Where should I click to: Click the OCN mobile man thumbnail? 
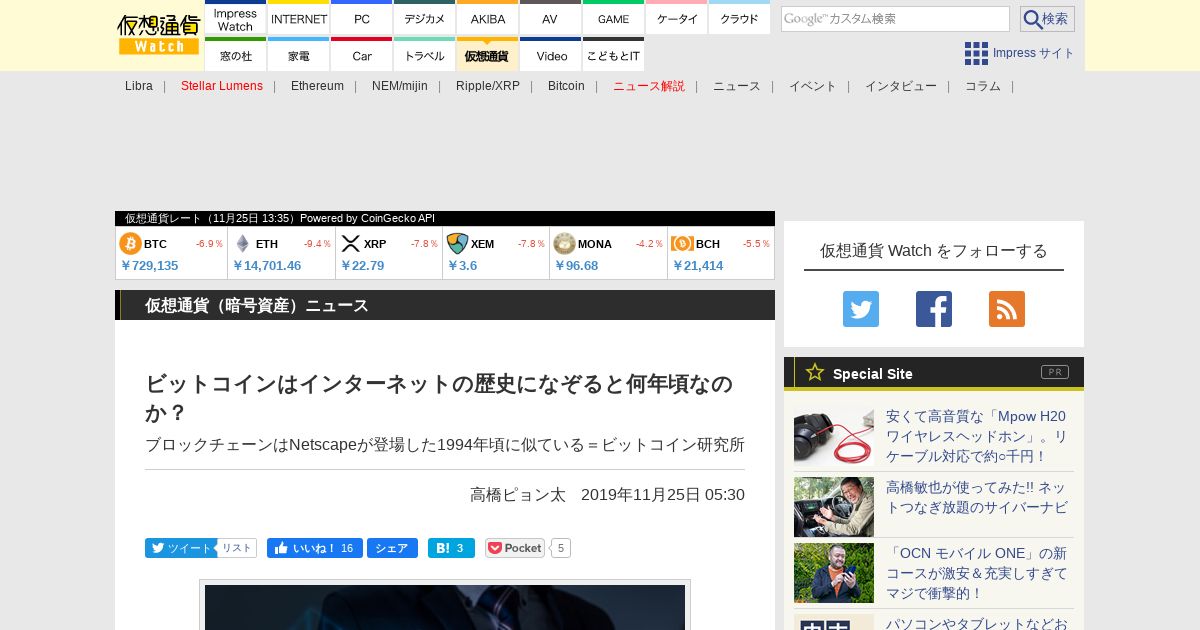coord(834,573)
